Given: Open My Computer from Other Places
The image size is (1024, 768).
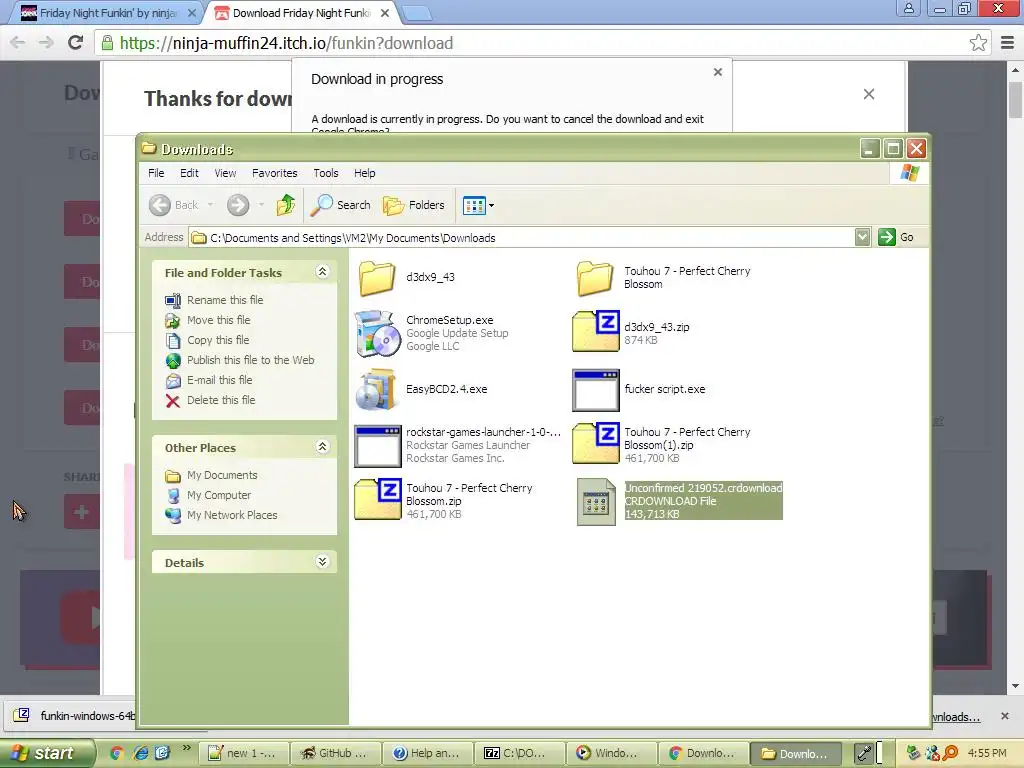Looking at the screenshot, I should coord(219,495).
